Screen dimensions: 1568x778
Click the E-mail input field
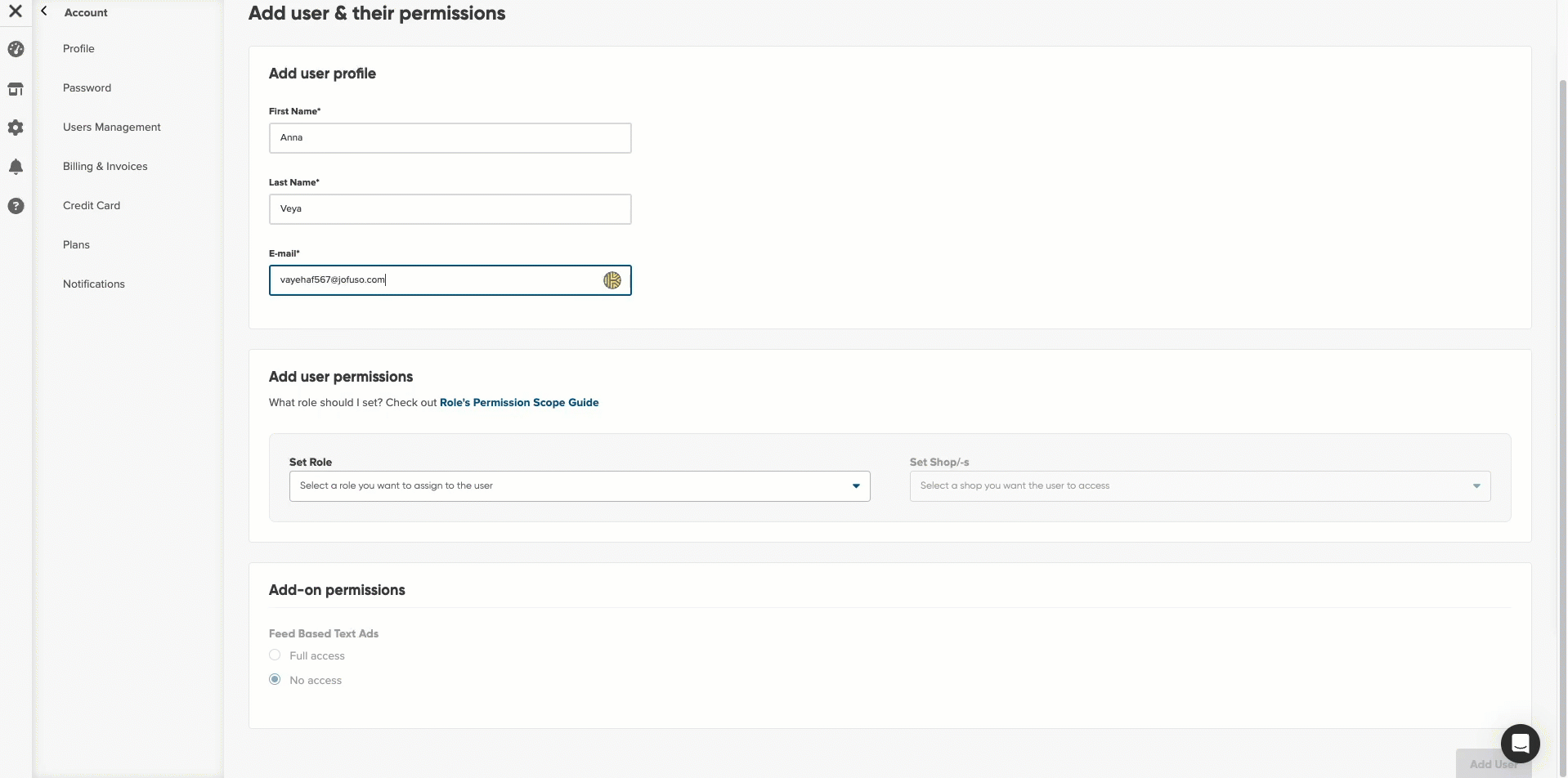click(x=450, y=280)
